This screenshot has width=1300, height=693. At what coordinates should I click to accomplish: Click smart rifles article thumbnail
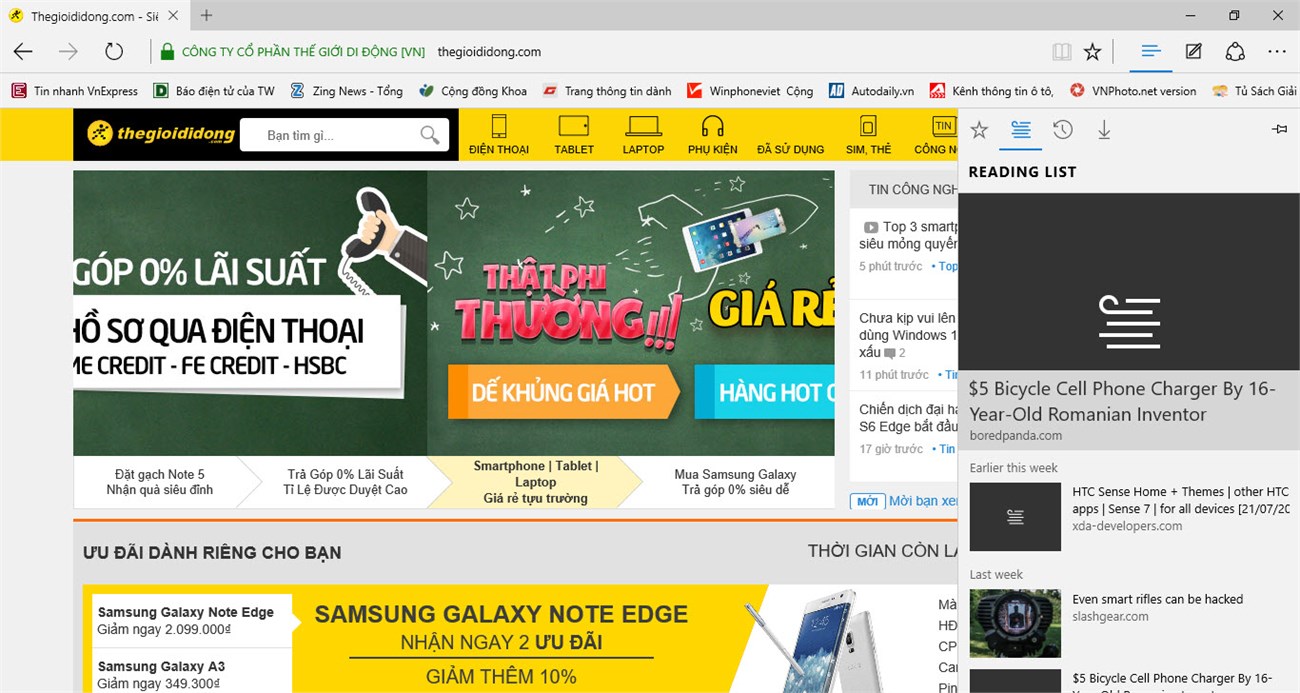1015,624
